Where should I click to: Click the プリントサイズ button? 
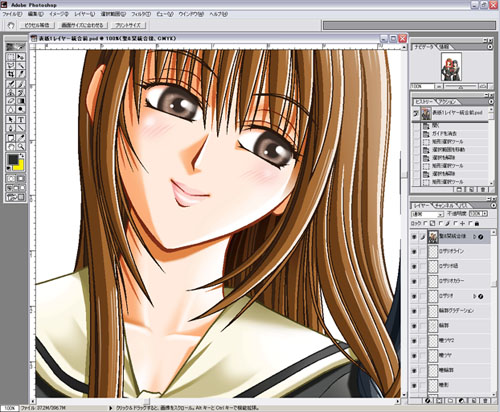[128, 25]
